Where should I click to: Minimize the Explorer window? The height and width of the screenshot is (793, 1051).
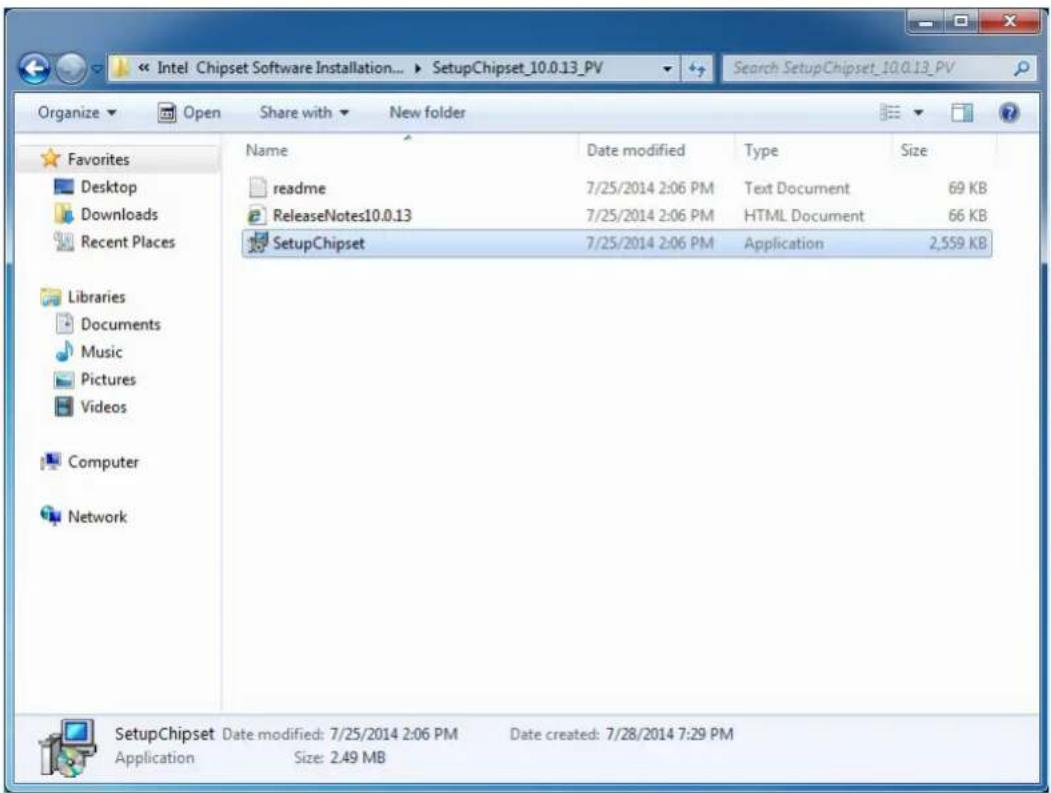pos(926,22)
